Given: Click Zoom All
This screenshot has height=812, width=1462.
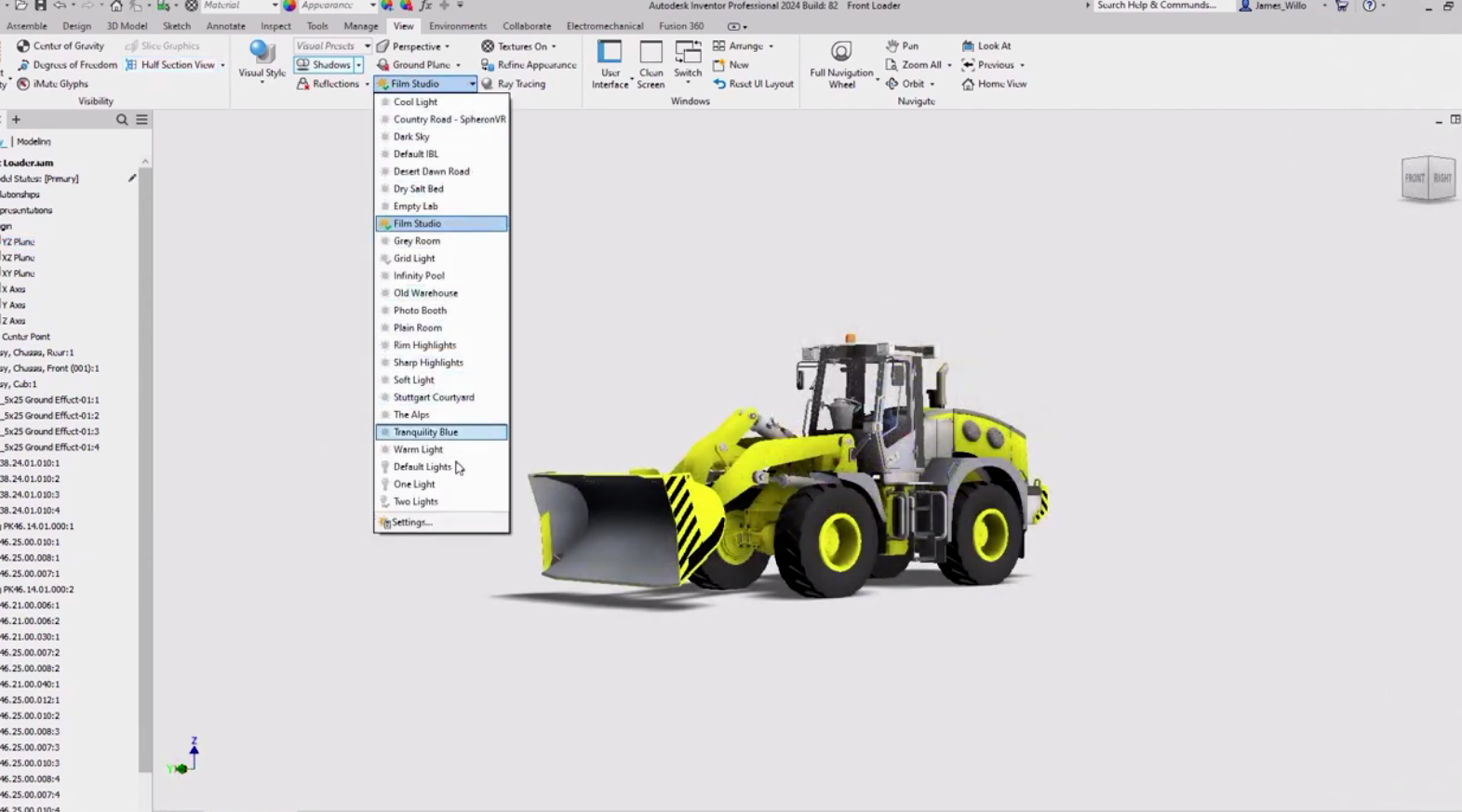Looking at the screenshot, I should click(914, 65).
